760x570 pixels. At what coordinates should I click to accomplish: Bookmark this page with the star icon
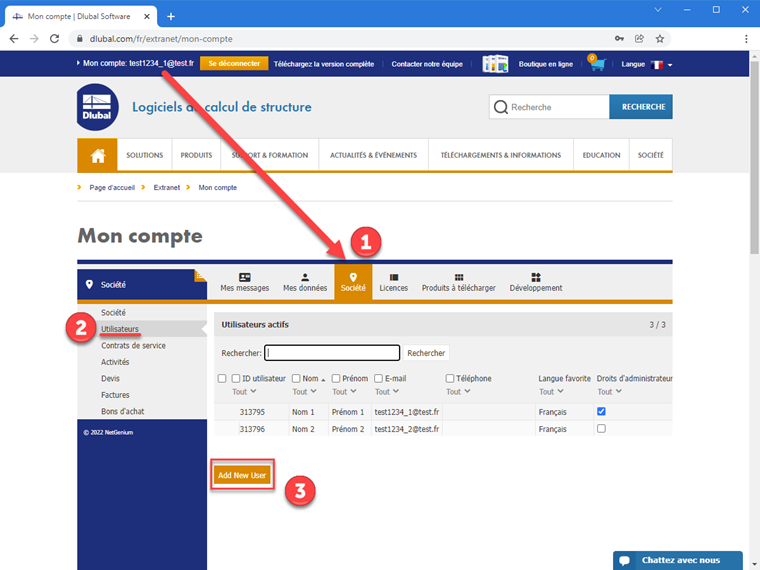(x=660, y=39)
